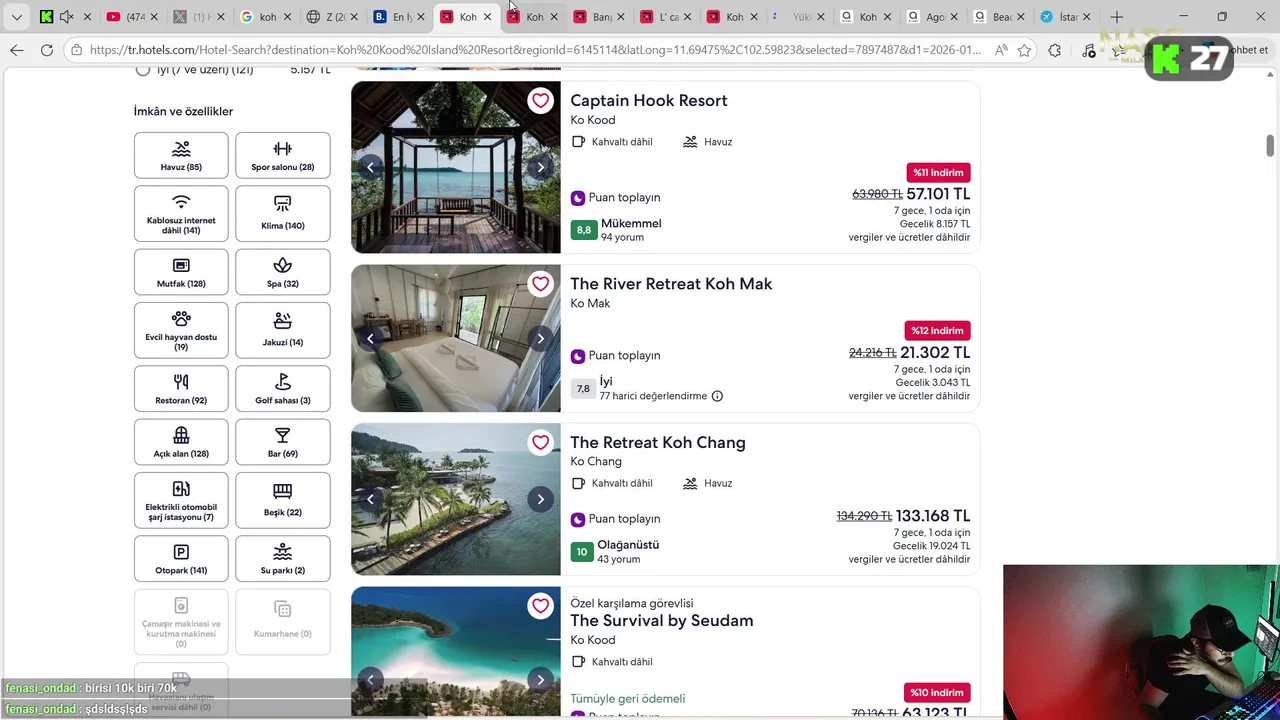Select Mutfak (128) filter
The width and height of the screenshot is (1280, 720).
pyautogui.click(x=181, y=272)
